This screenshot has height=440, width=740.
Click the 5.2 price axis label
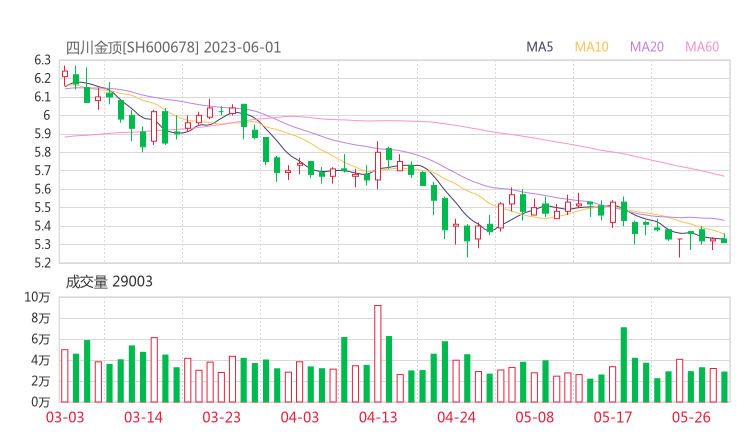pyautogui.click(x=42, y=262)
